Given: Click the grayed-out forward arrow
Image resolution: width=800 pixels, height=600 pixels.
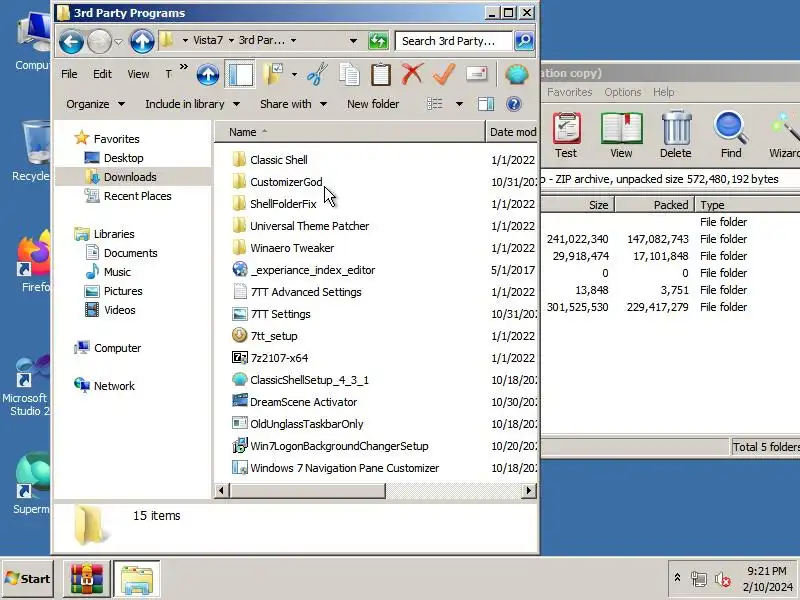Looking at the screenshot, I should click(99, 41).
